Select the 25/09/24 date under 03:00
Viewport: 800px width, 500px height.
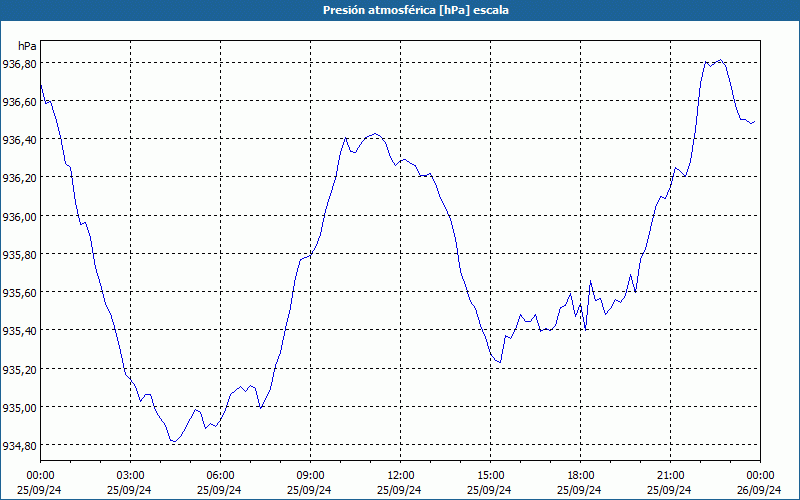coord(130,490)
